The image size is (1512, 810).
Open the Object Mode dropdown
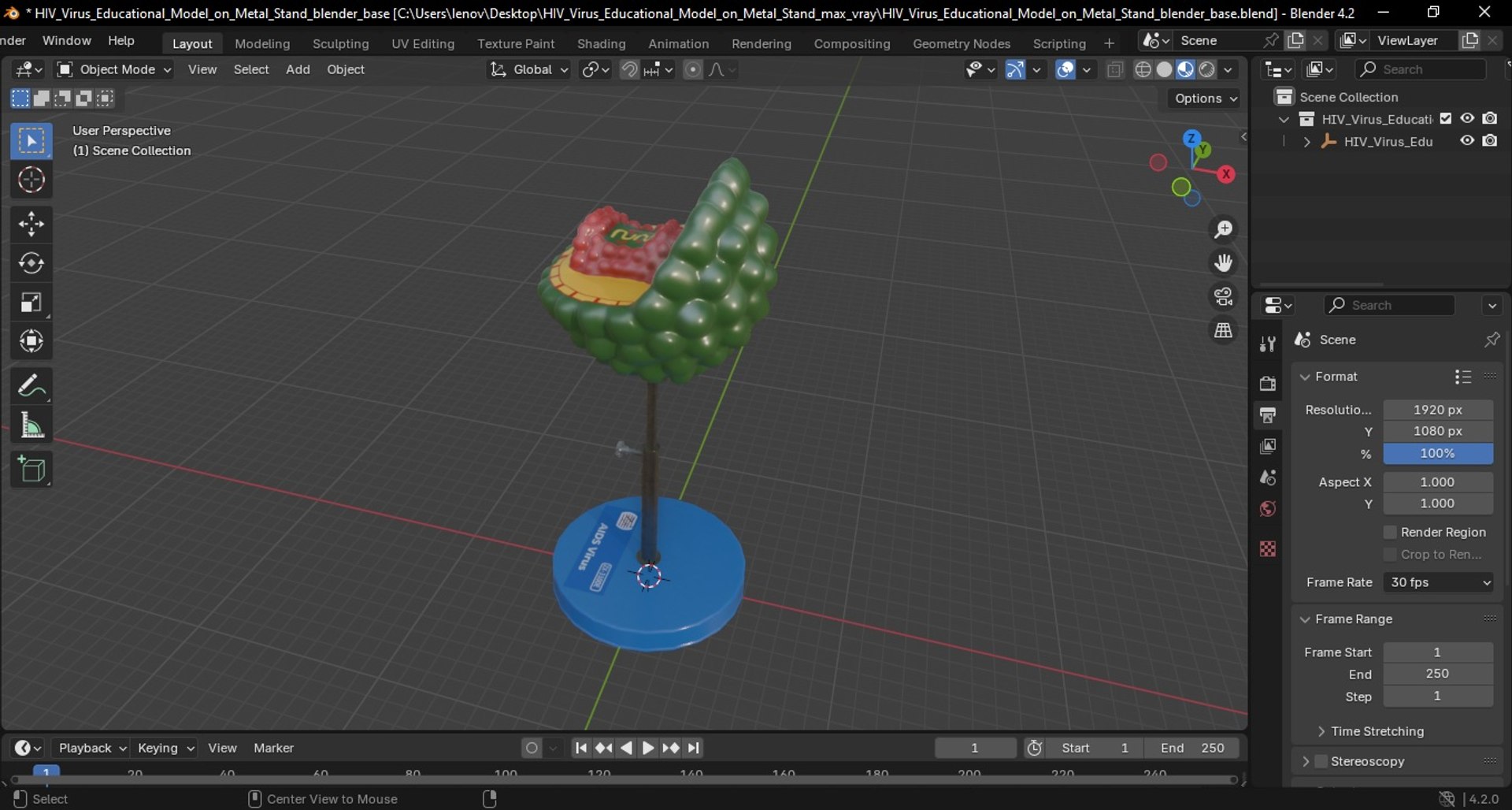pos(114,69)
